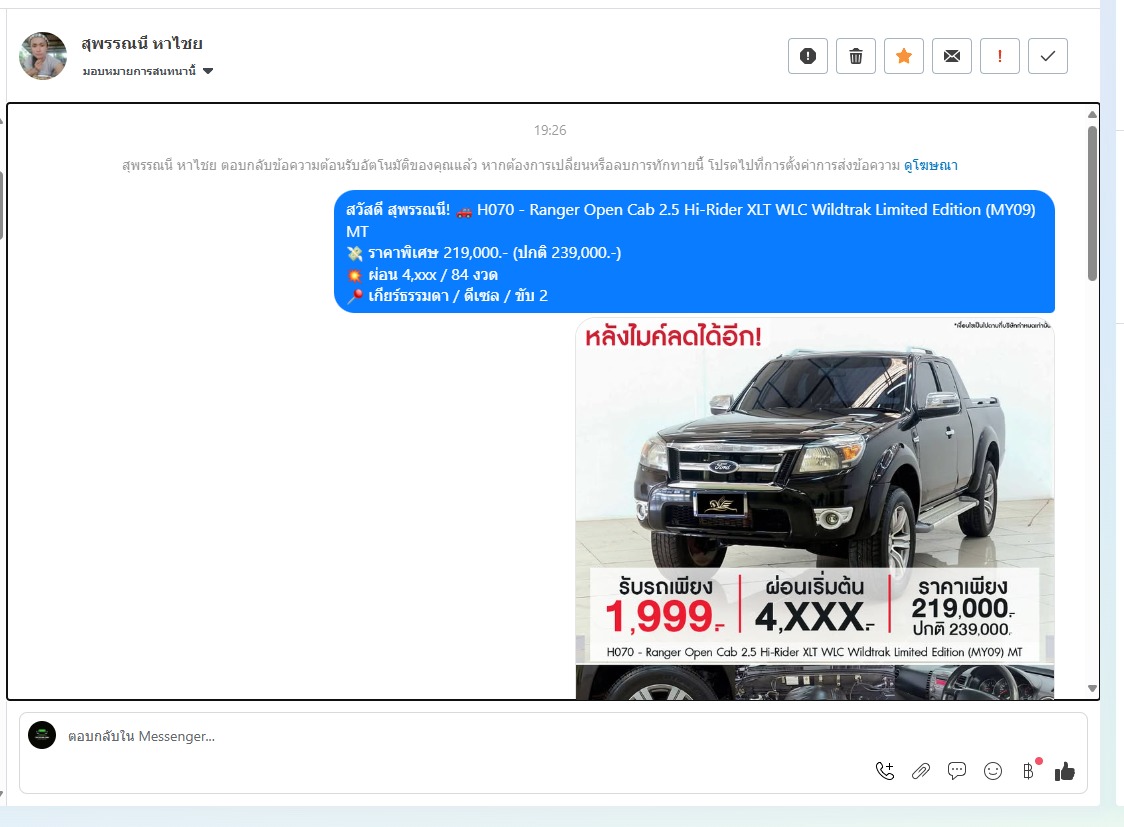This screenshot has height=827, width=1124.
Task: Mark conversation done with checkmark button
Action: pyautogui.click(x=1048, y=56)
